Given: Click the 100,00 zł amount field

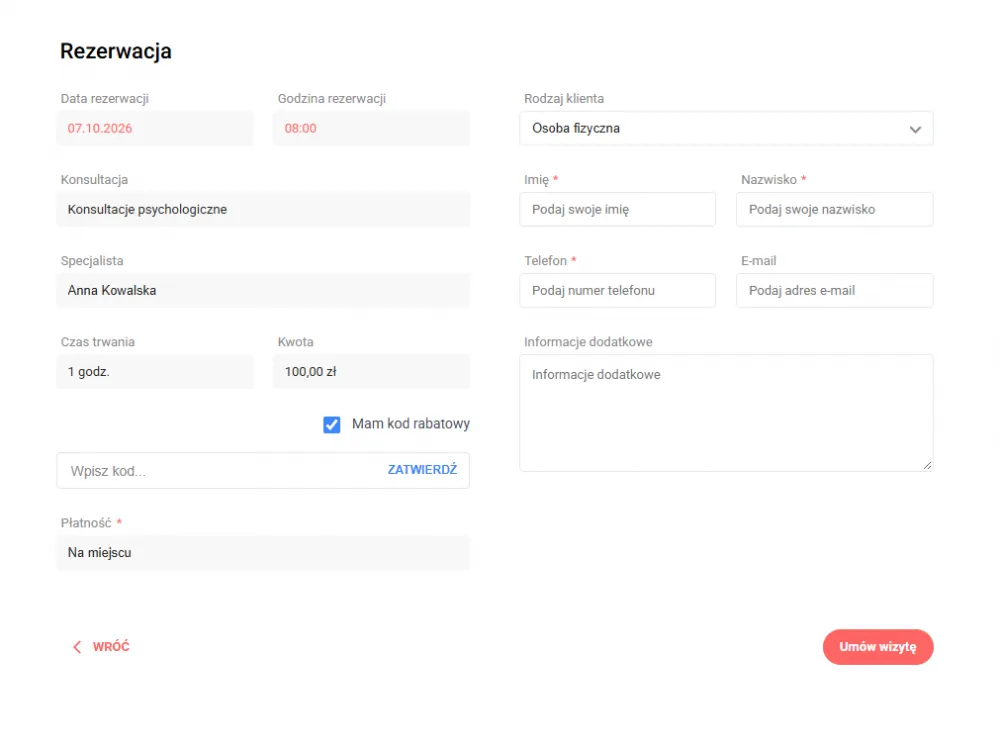Looking at the screenshot, I should tap(371, 372).
